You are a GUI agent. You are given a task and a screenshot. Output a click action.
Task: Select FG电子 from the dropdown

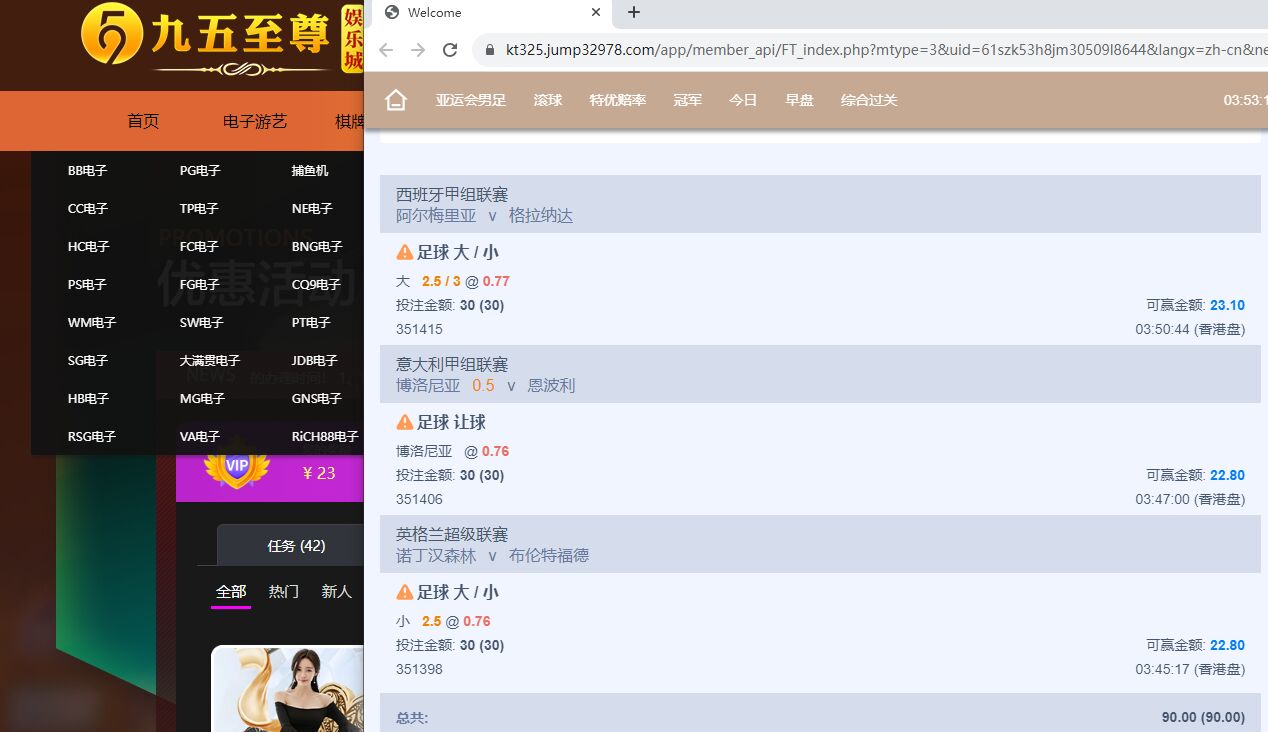199,285
